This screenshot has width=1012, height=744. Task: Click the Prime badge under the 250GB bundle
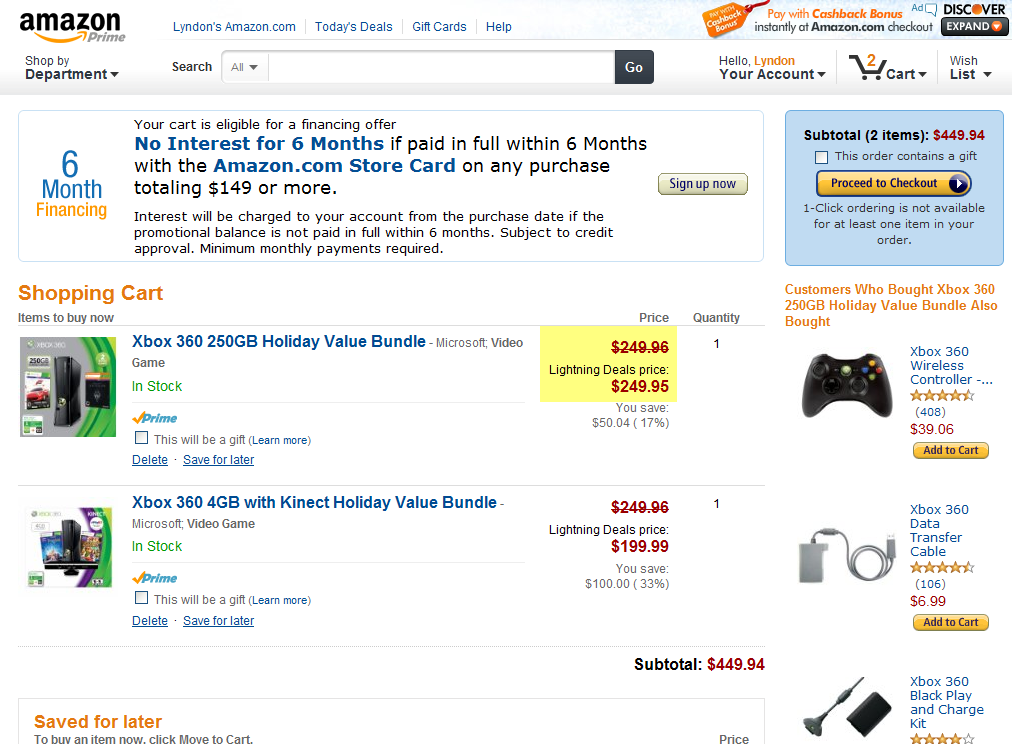point(155,418)
